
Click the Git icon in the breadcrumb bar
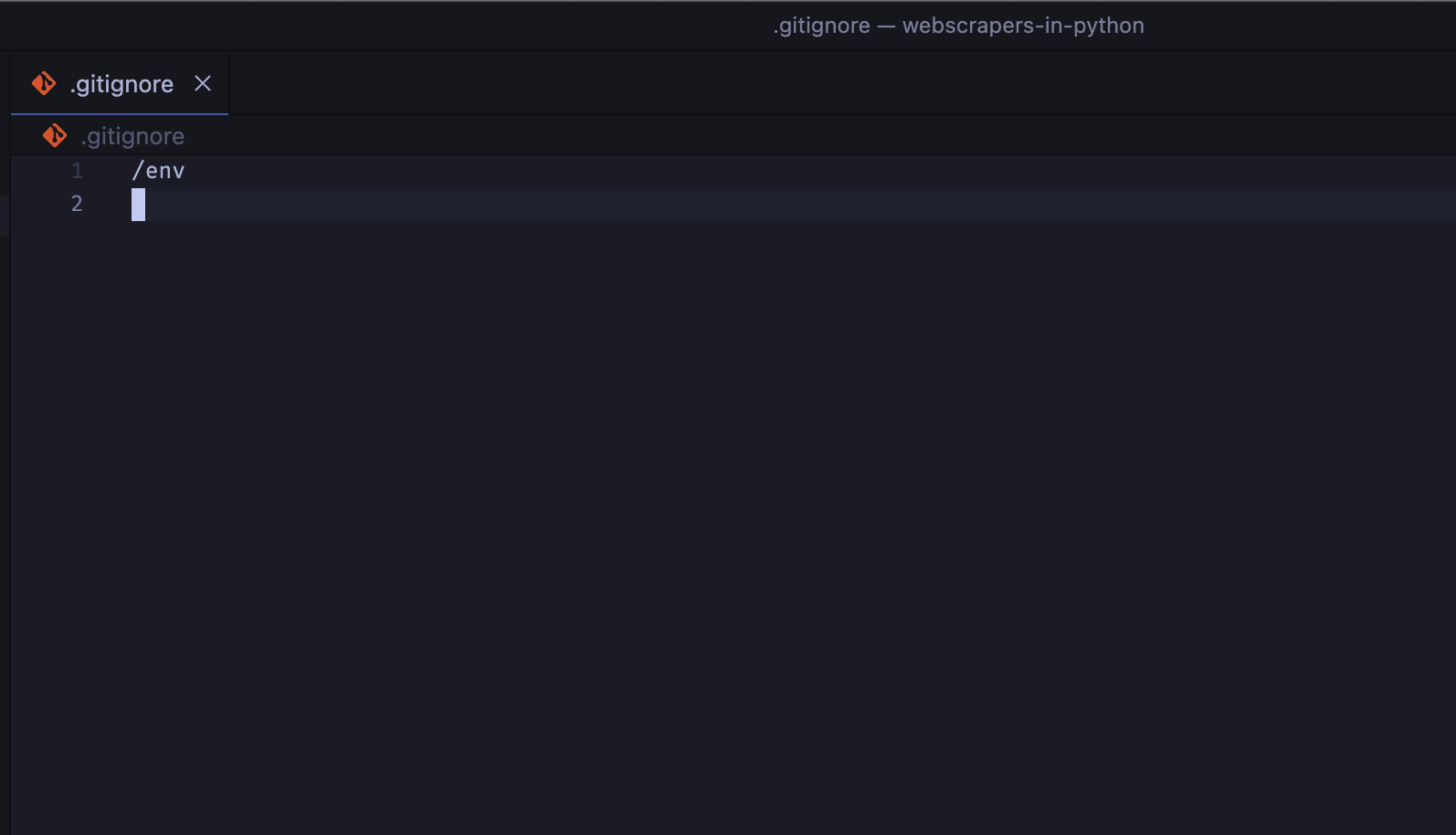pyautogui.click(x=55, y=136)
